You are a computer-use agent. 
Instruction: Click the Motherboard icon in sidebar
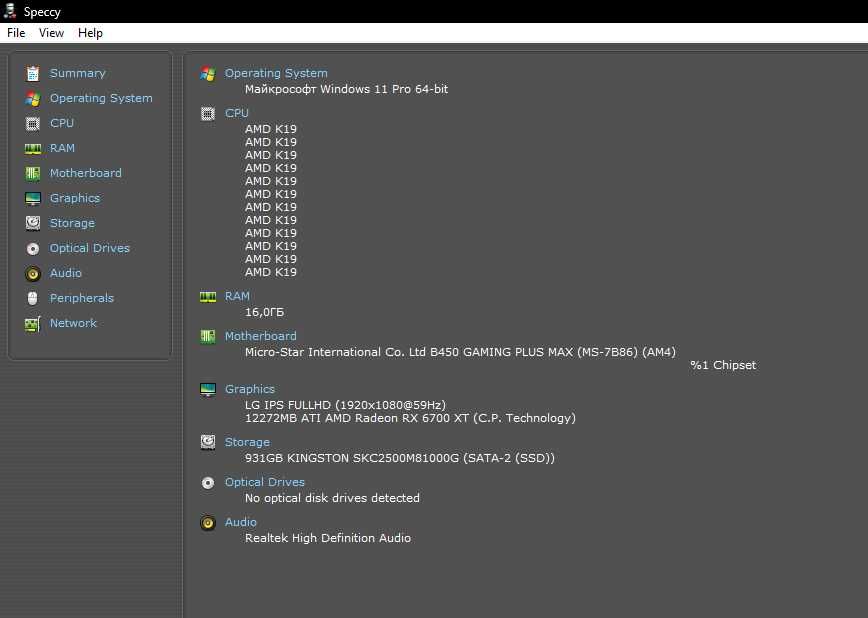tap(33, 173)
